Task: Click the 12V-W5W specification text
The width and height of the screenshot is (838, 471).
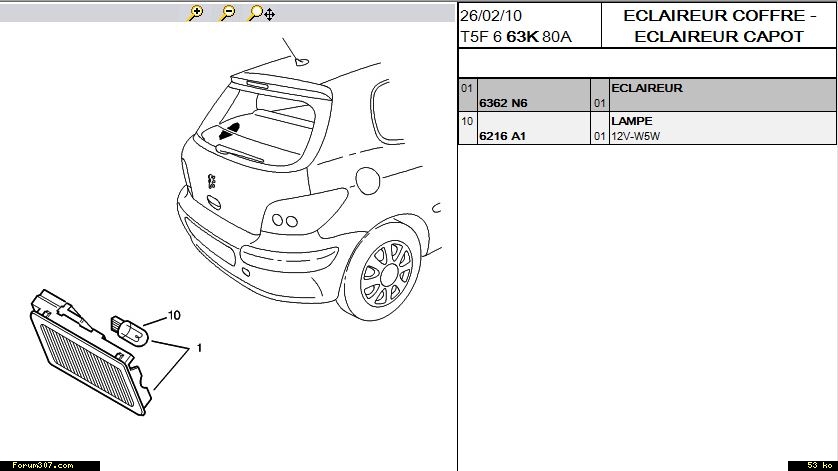Action: point(635,136)
